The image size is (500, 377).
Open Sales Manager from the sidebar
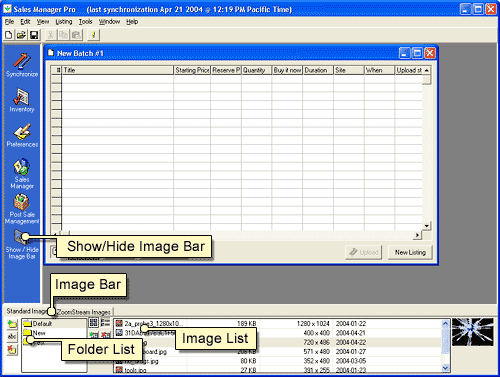click(x=22, y=174)
